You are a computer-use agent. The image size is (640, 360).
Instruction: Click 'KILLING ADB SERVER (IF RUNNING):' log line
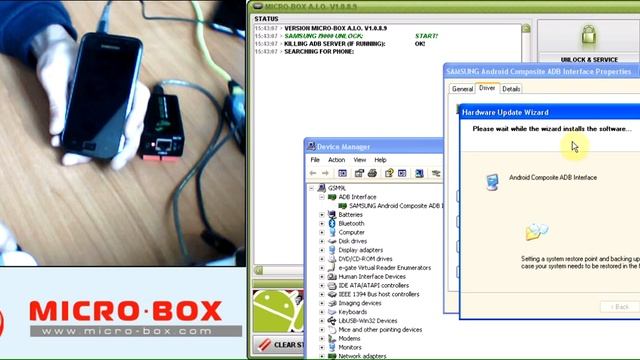click(x=335, y=44)
